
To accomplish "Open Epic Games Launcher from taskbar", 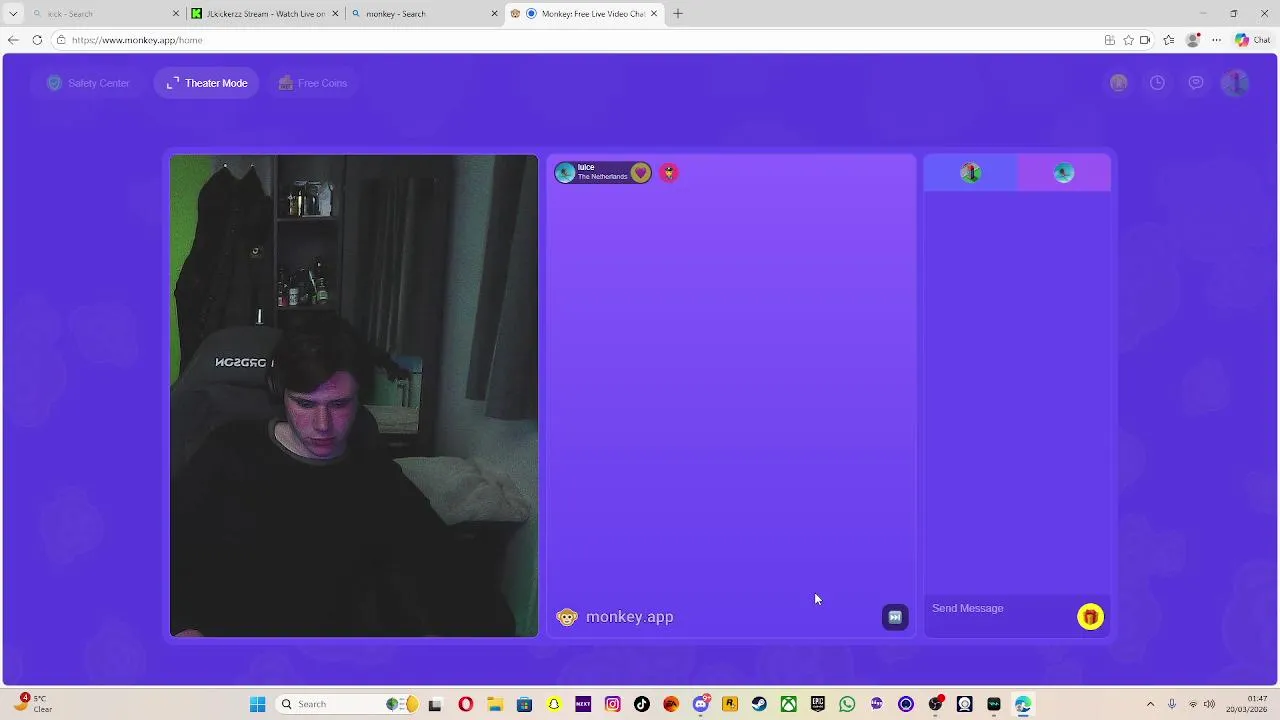I will tap(818, 704).
